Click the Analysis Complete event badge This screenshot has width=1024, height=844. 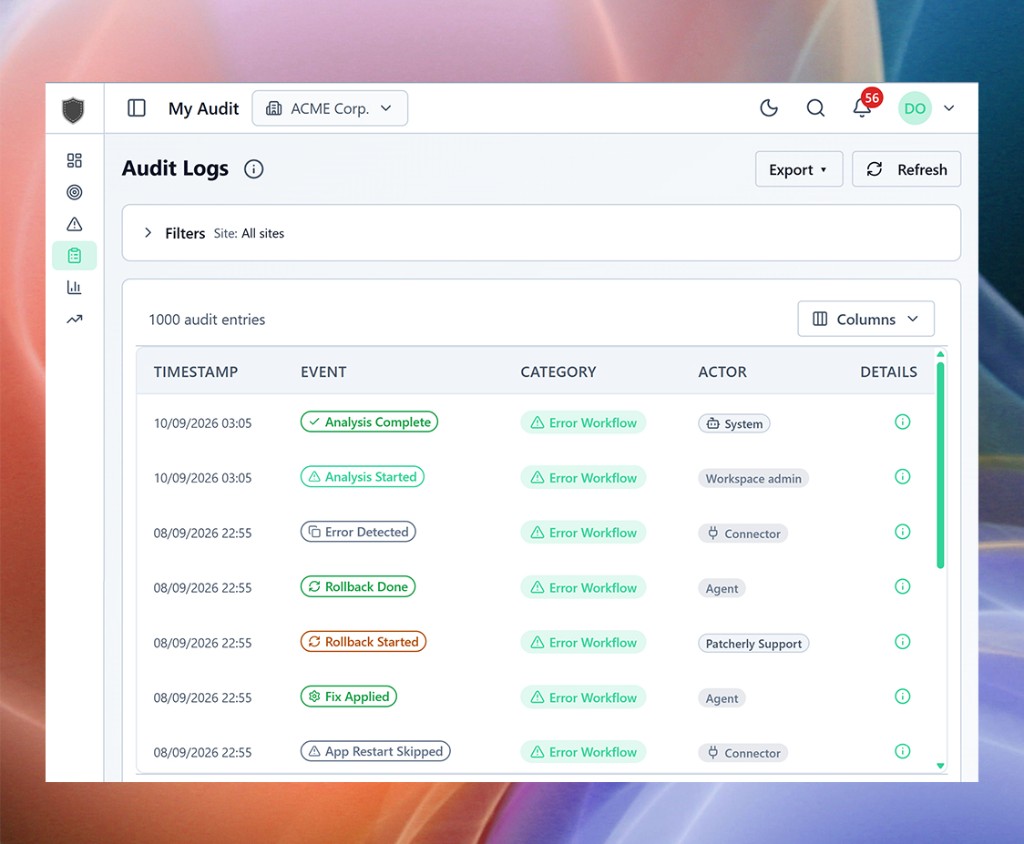click(x=369, y=422)
